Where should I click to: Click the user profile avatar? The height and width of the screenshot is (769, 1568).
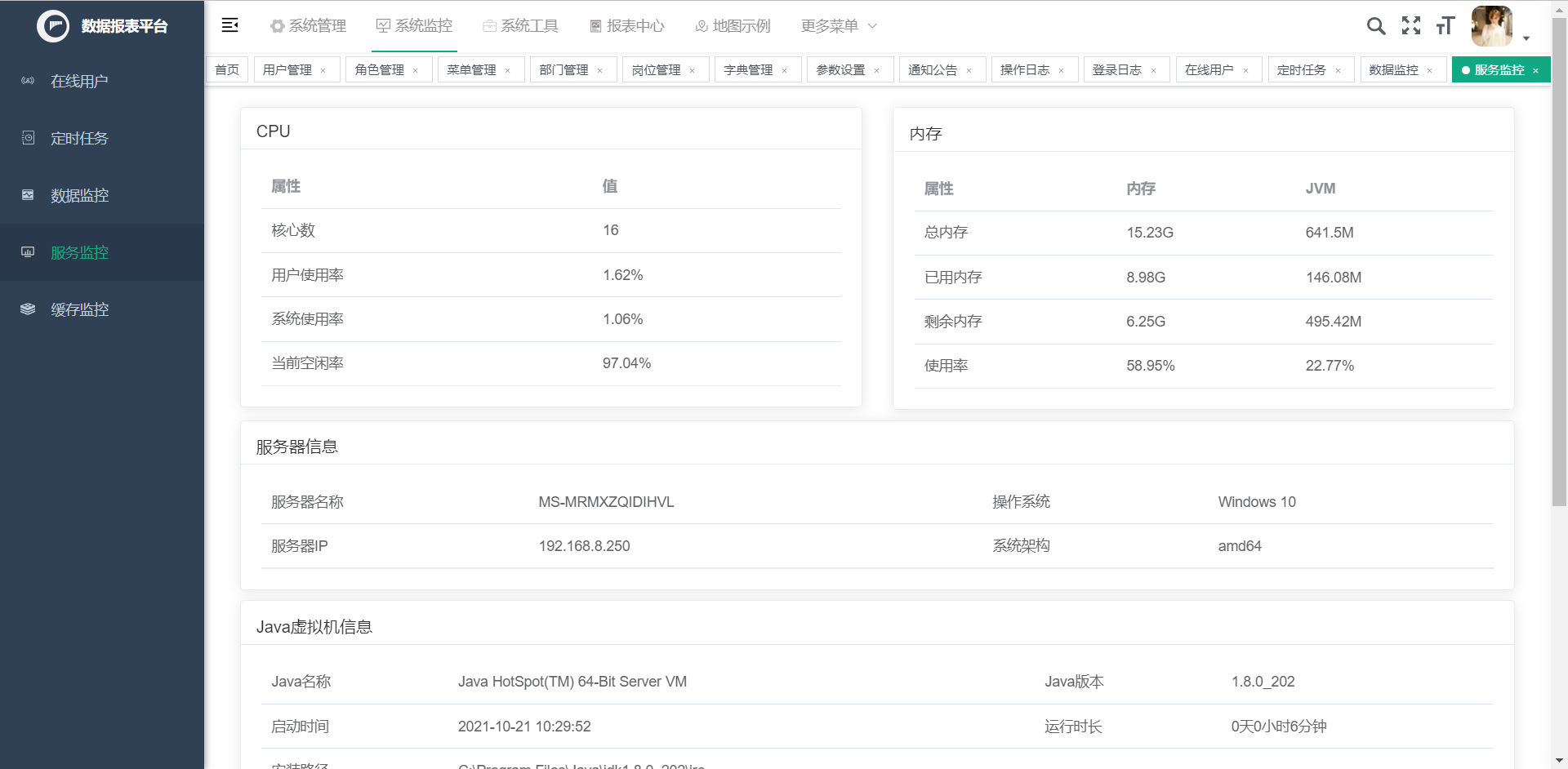1491,26
